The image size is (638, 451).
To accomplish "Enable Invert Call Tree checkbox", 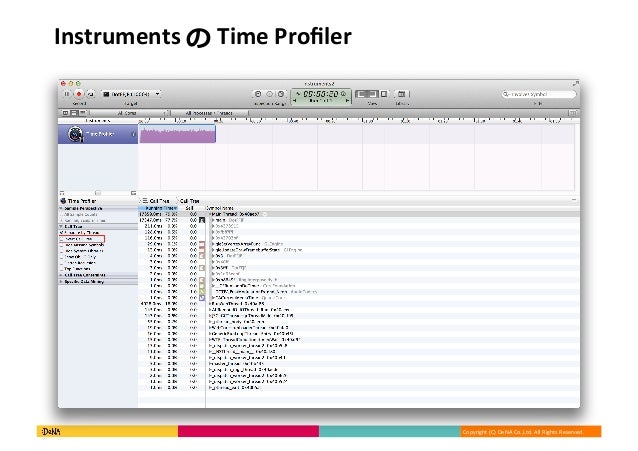I will point(62,239).
